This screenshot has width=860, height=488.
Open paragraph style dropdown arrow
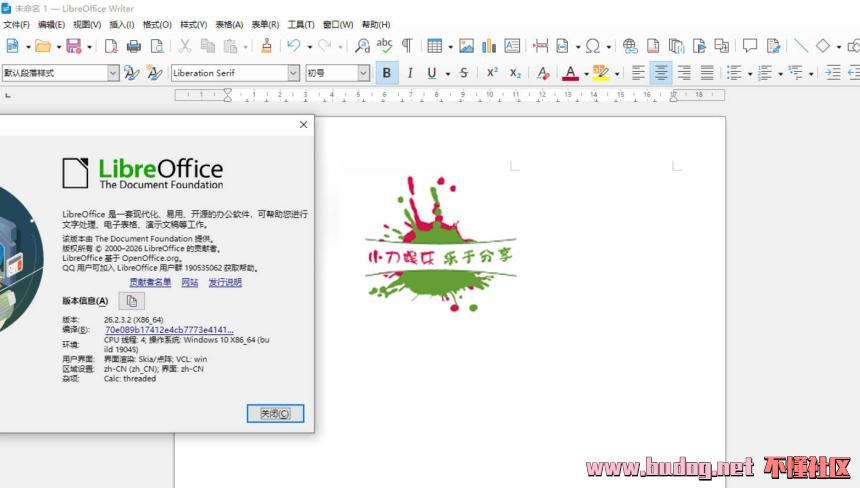(x=112, y=73)
